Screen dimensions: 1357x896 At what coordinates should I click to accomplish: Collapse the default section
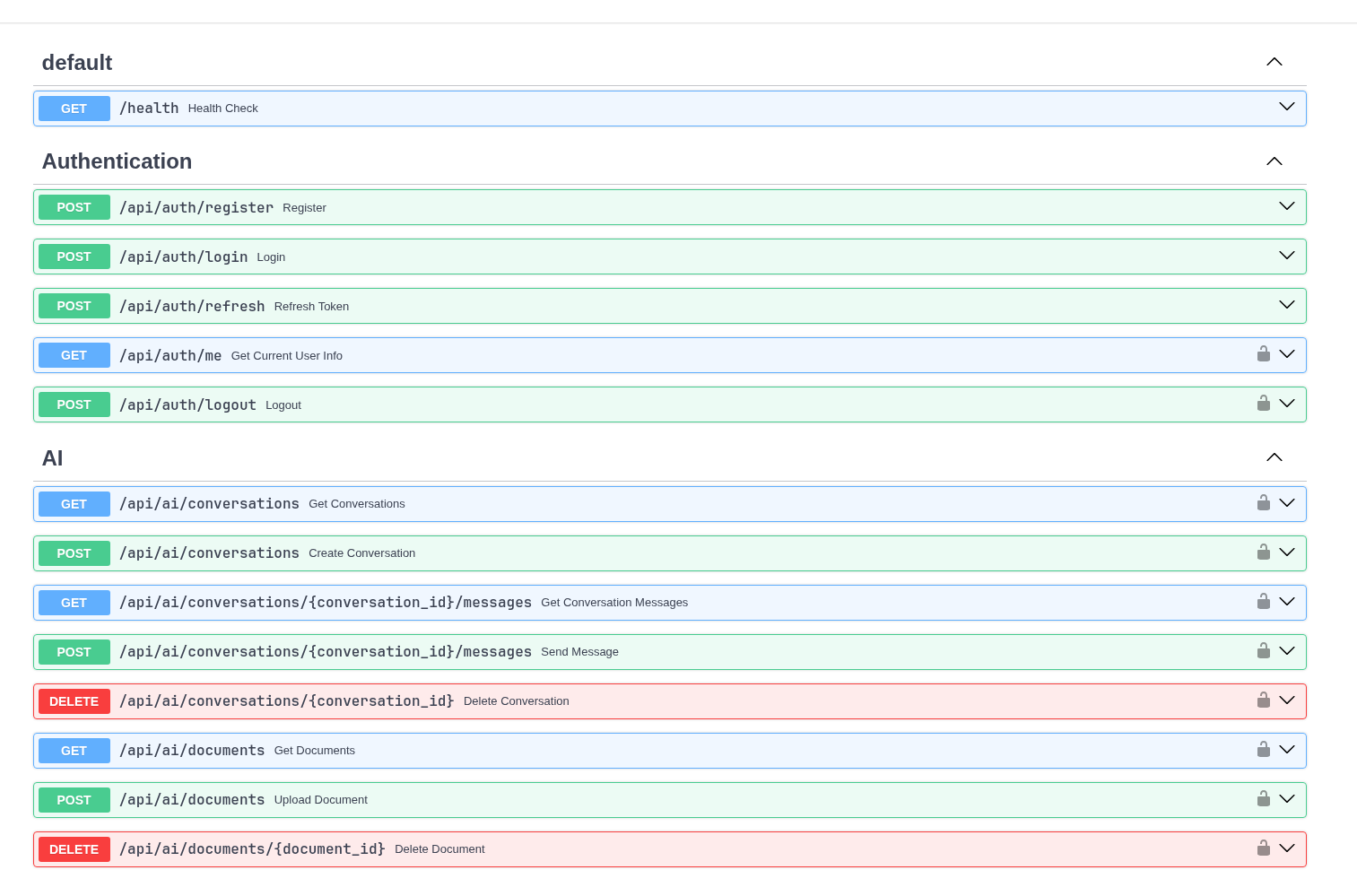pos(1274,62)
